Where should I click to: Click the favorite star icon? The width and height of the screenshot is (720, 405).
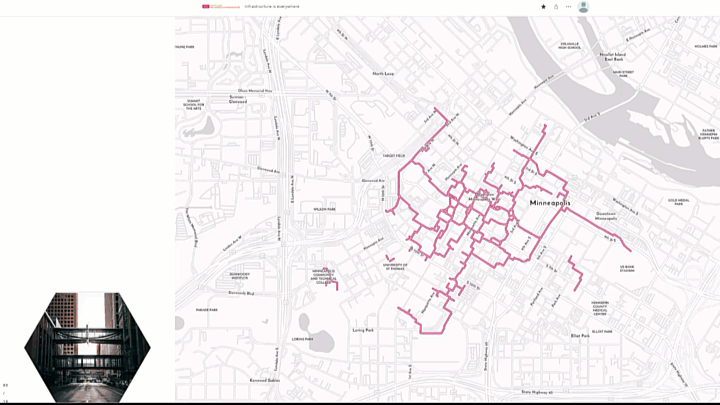544,7
